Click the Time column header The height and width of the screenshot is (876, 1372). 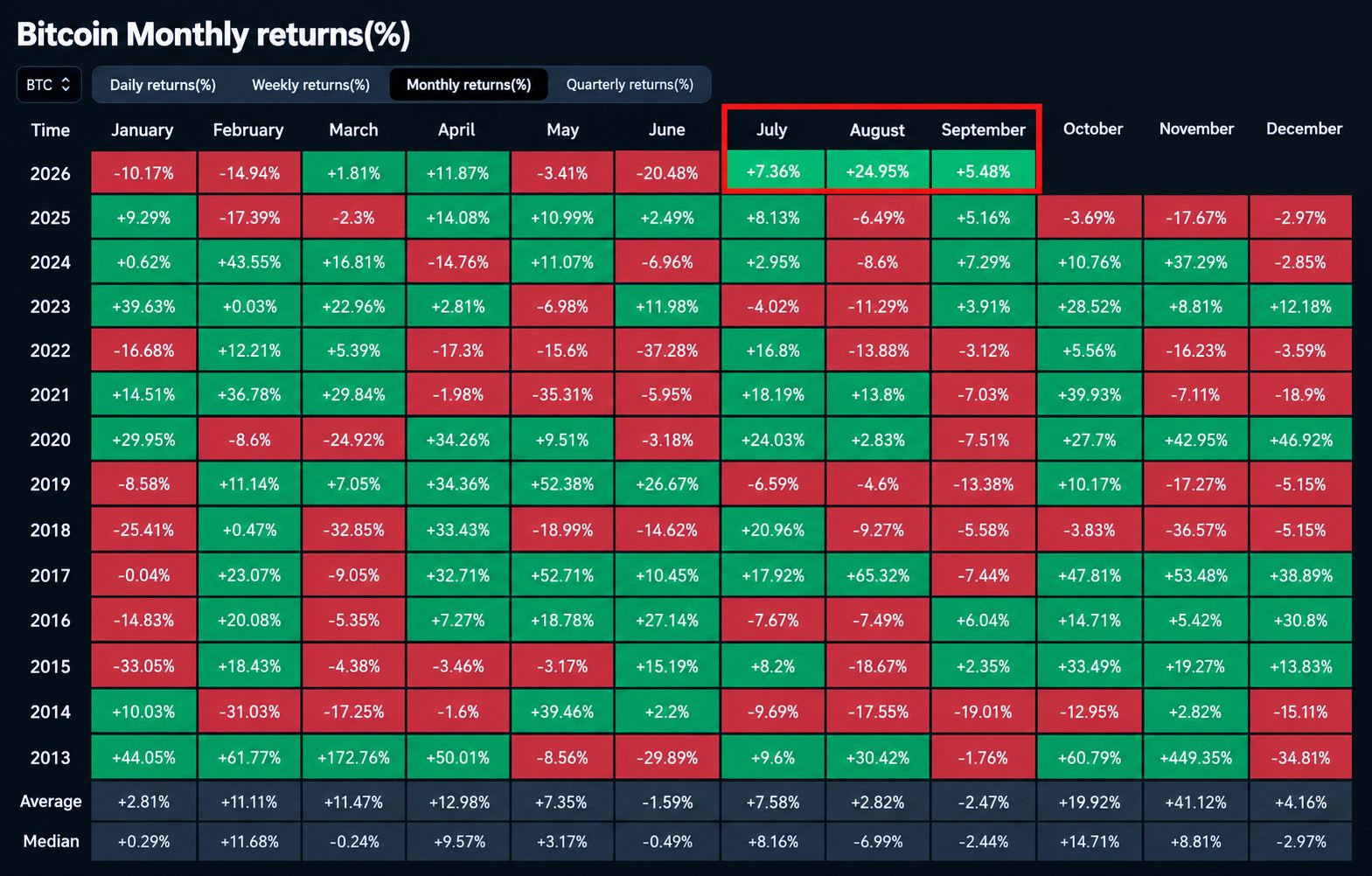pos(50,129)
